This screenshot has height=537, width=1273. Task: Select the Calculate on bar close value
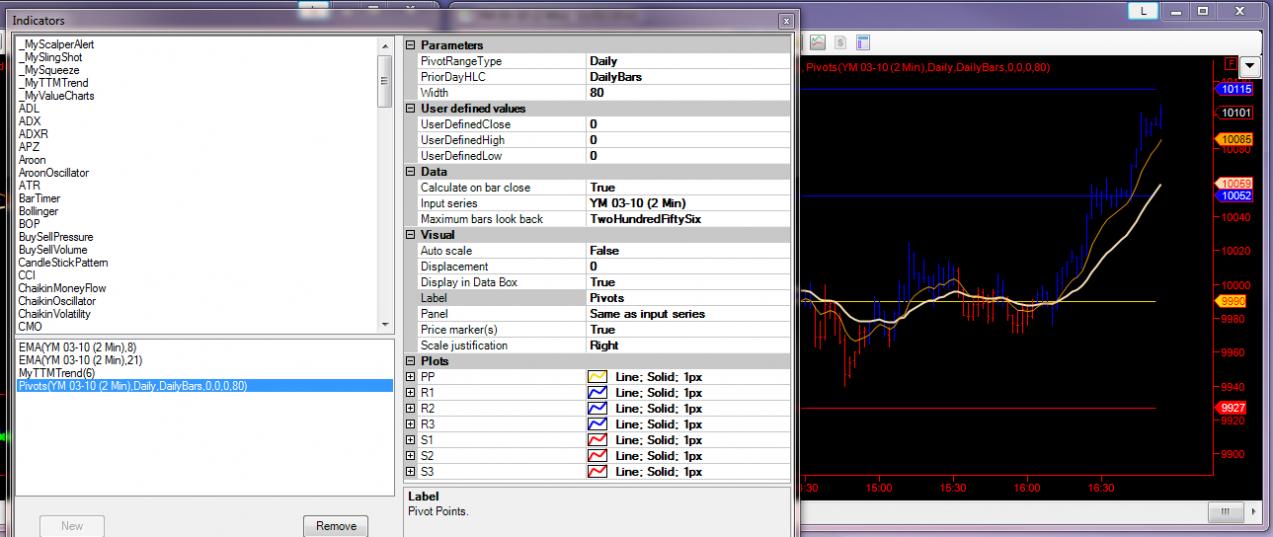coord(603,188)
